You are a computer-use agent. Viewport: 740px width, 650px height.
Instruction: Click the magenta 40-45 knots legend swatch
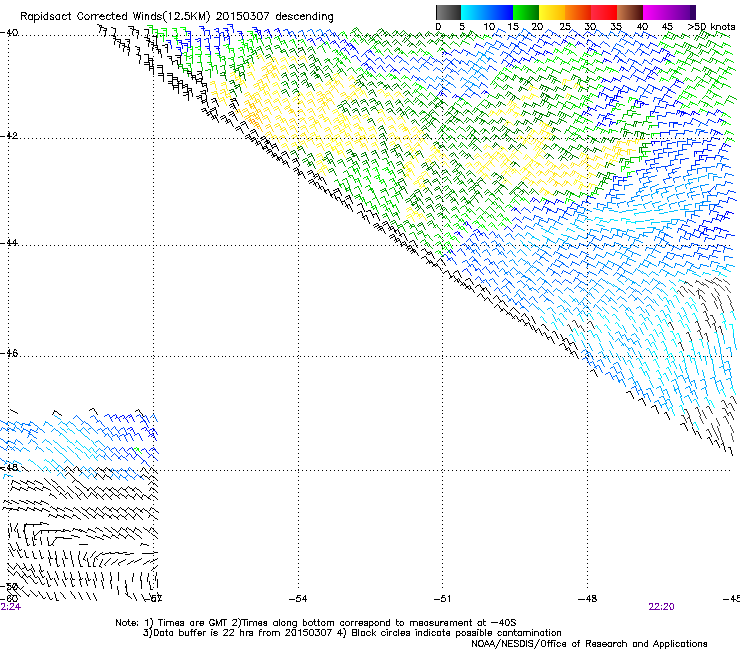[x=656, y=12]
